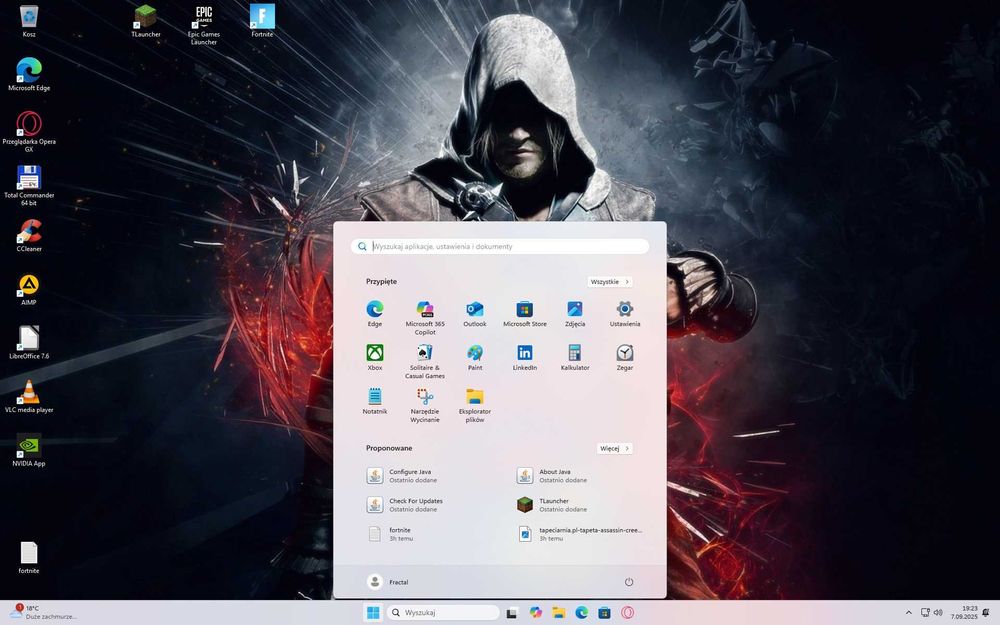
Task: Open the Fractal user account menu
Action: click(388, 582)
